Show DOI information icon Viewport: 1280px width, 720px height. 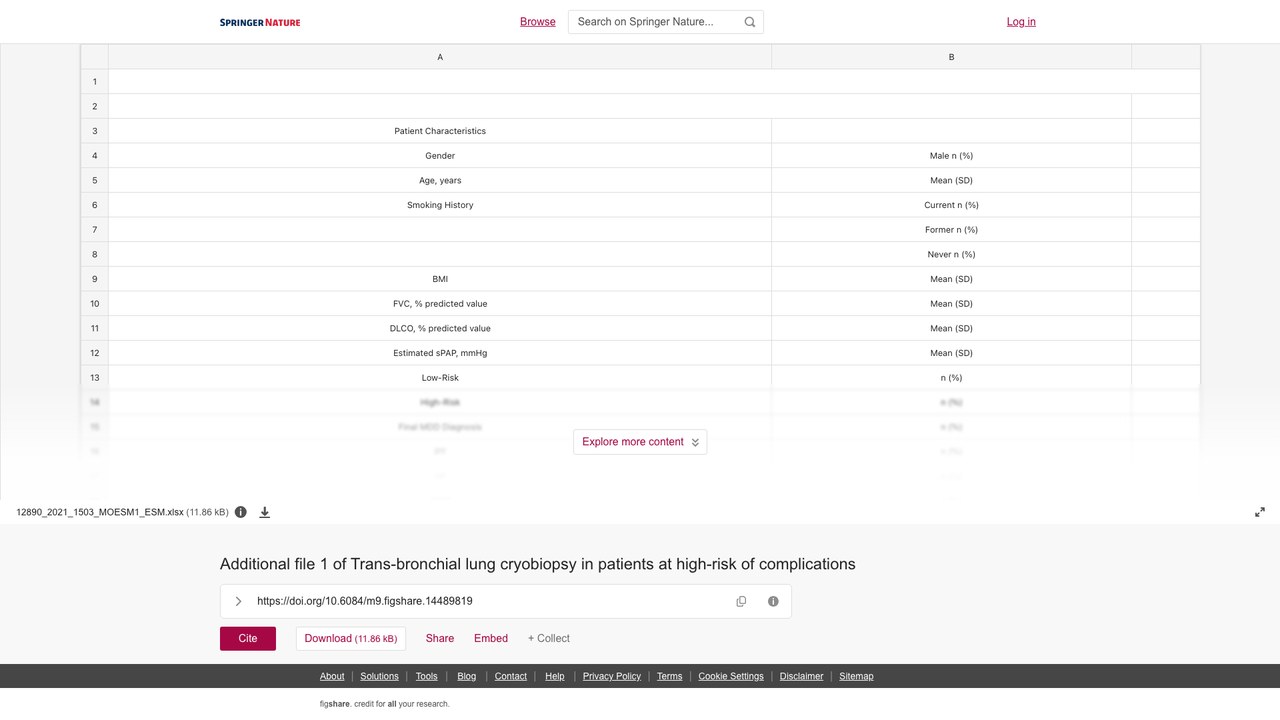(x=773, y=601)
